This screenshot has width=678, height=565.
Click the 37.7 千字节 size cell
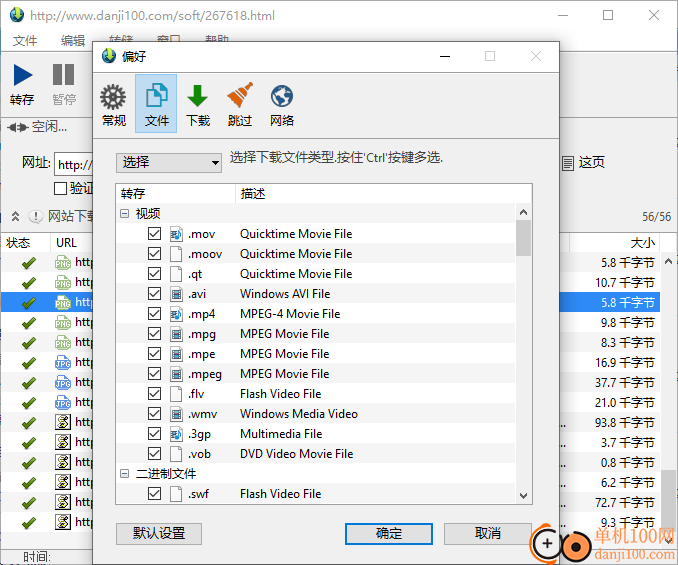click(x=624, y=383)
